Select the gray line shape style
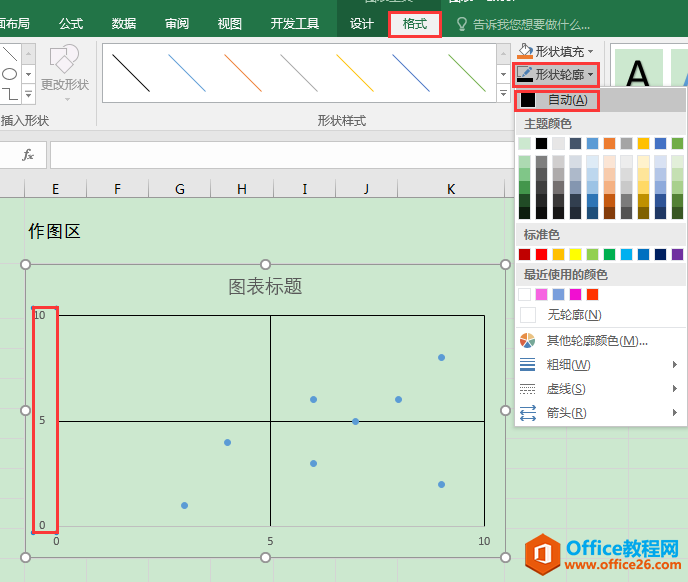This screenshot has height=582, width=688. [299, 73]
